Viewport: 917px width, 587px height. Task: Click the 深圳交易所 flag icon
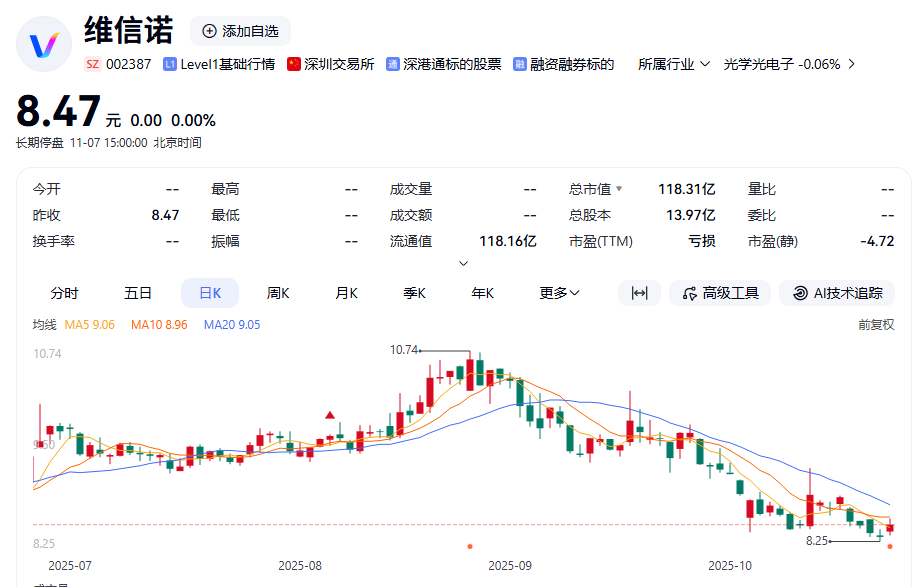(294, 64)
